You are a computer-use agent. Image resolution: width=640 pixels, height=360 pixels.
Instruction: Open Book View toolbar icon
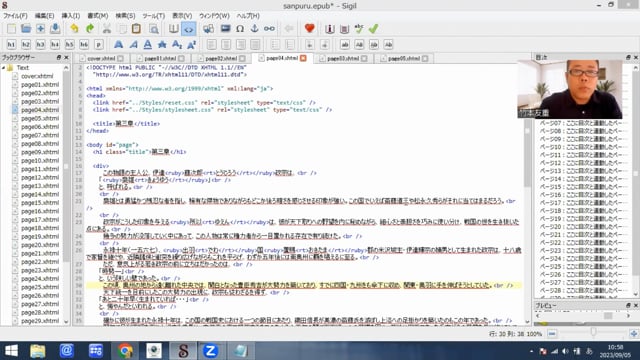point(173,29)
